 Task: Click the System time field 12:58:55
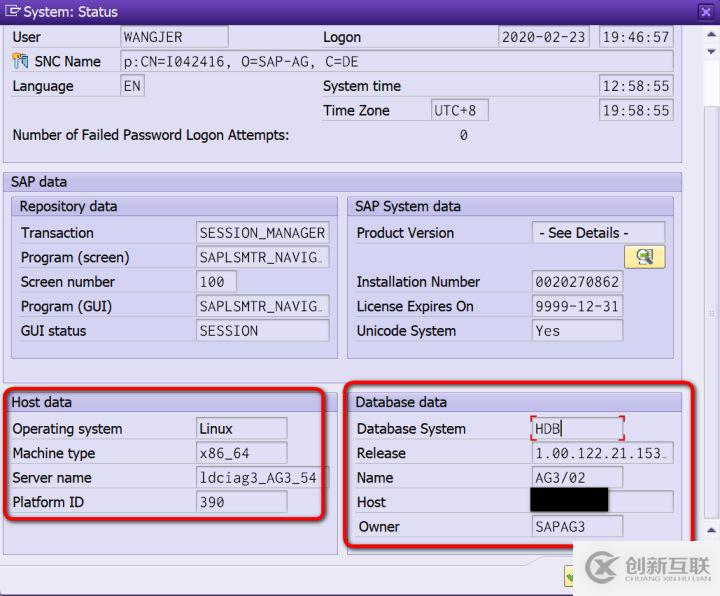pos(636,86)
